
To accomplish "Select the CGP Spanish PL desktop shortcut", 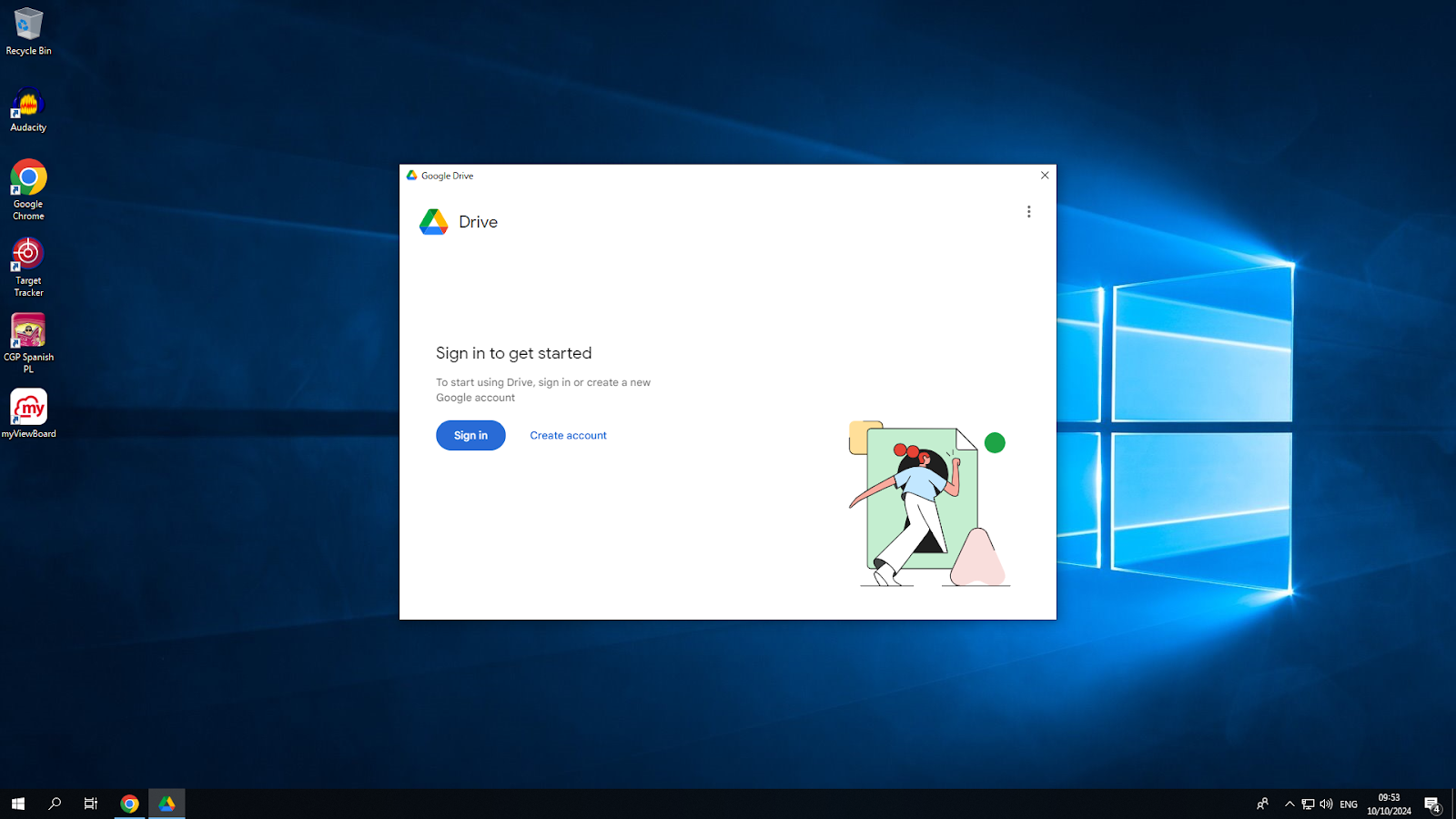I will tap(28, 343).
